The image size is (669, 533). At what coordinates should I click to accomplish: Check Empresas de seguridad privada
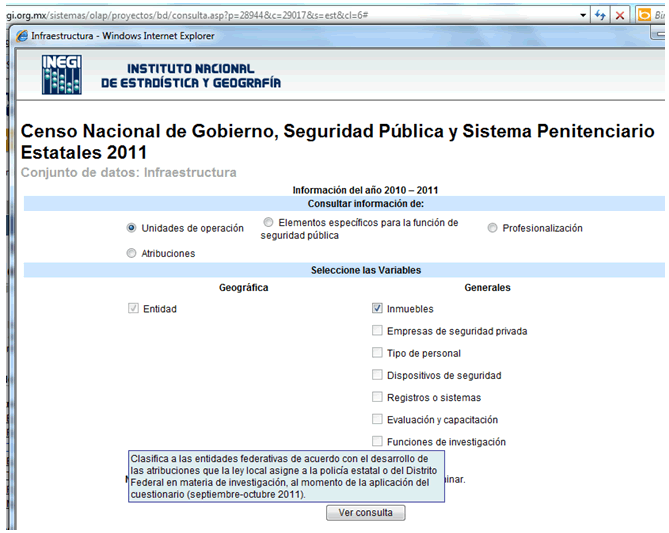click(x=377, y=330)
